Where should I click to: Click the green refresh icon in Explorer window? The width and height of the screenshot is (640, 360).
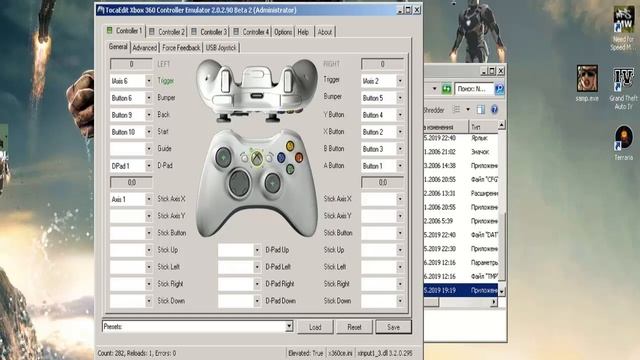click(x=447, y=89)
